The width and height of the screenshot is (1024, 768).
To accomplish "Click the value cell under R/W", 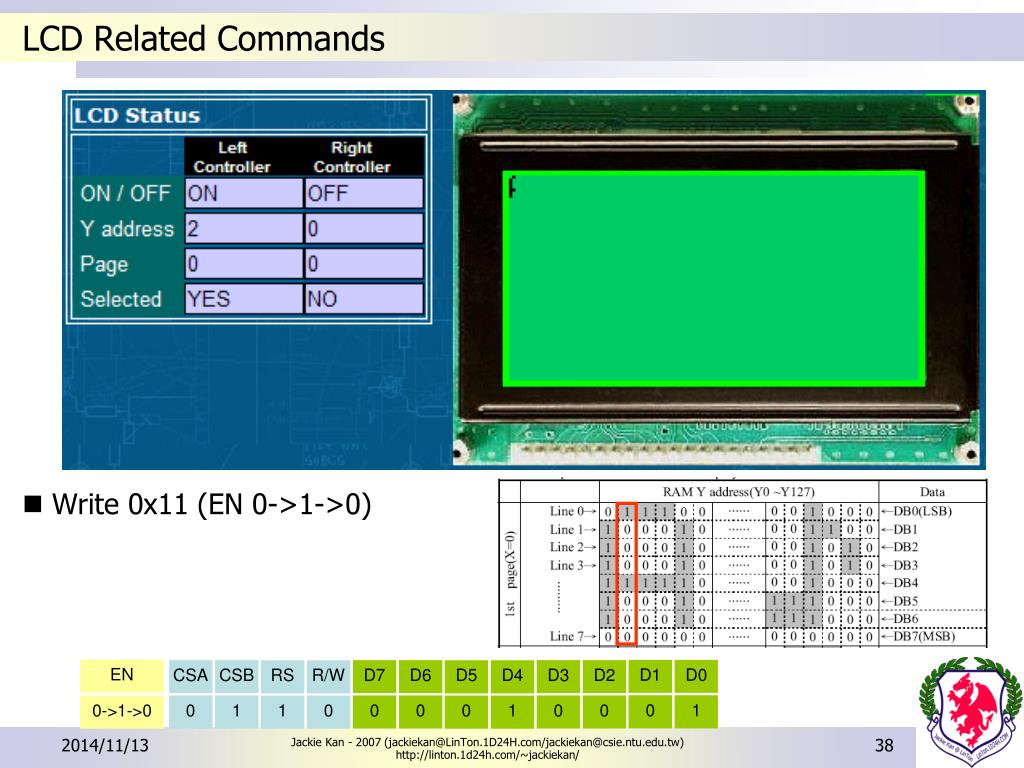I will pos(328,711).
